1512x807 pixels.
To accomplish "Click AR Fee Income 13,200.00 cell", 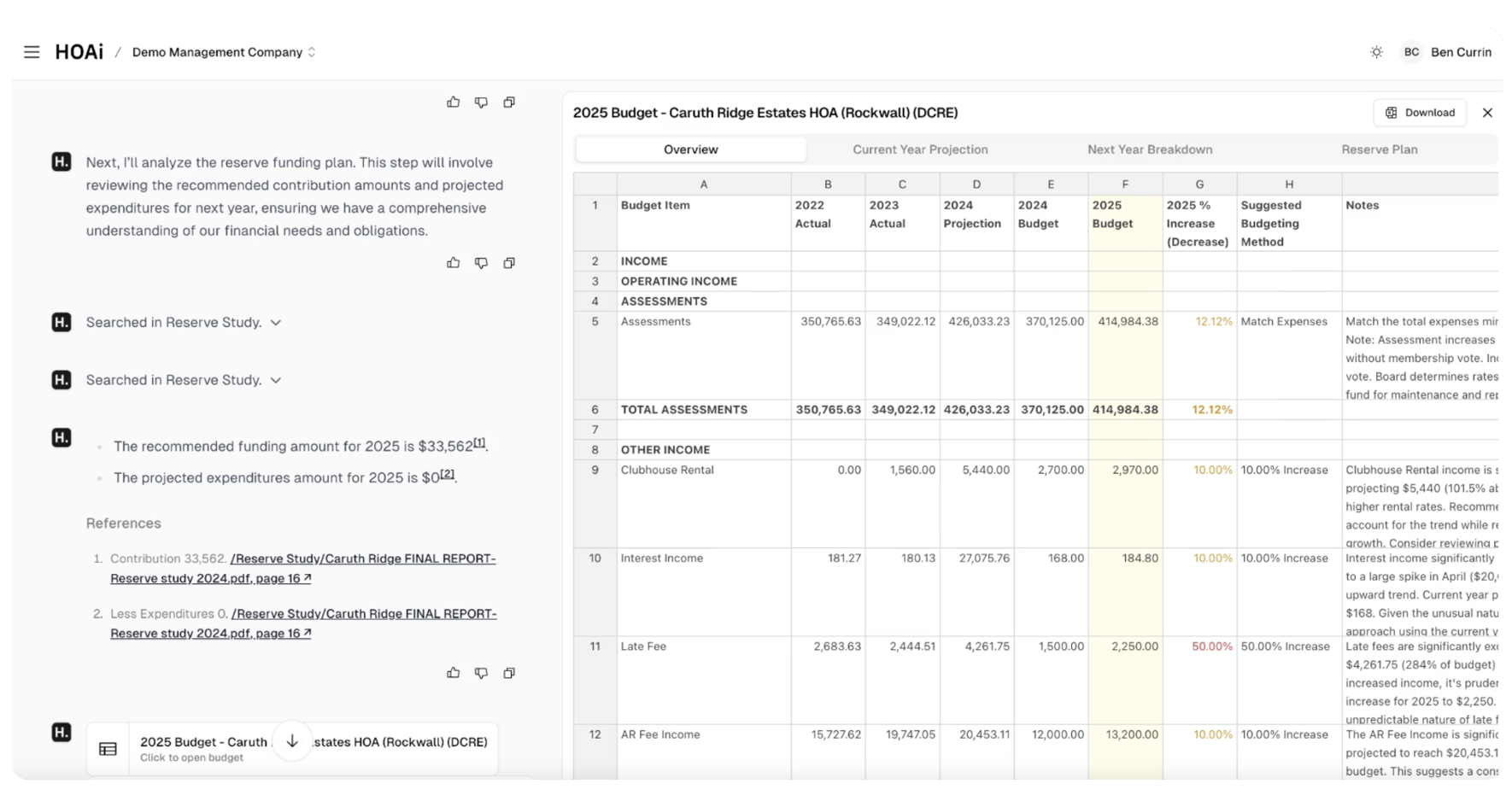I will 1125,751.
